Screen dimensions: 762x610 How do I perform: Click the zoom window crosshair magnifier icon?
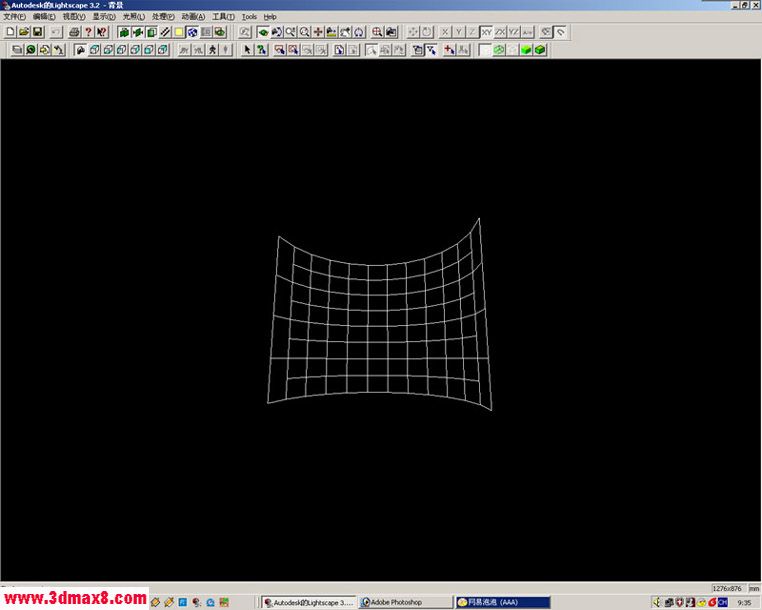377,32
